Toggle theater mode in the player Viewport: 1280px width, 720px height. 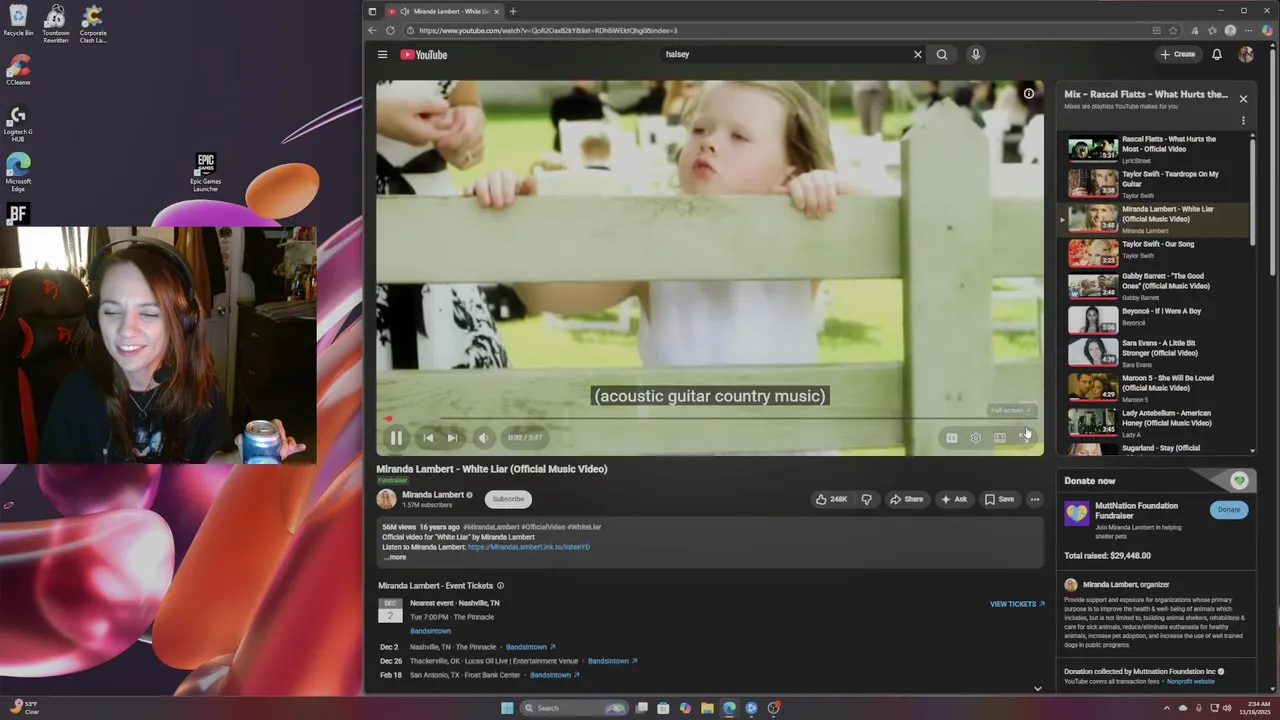(999, 438)
